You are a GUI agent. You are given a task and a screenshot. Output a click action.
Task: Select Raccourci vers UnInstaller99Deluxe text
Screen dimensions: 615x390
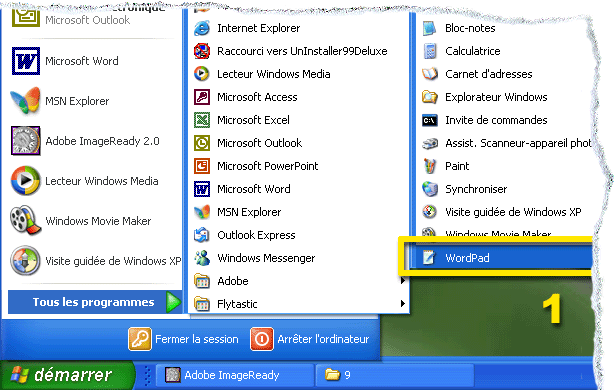point(302,51)
